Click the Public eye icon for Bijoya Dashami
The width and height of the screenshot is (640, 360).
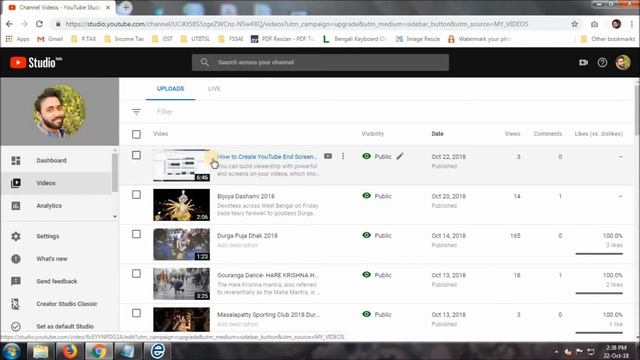367,196
